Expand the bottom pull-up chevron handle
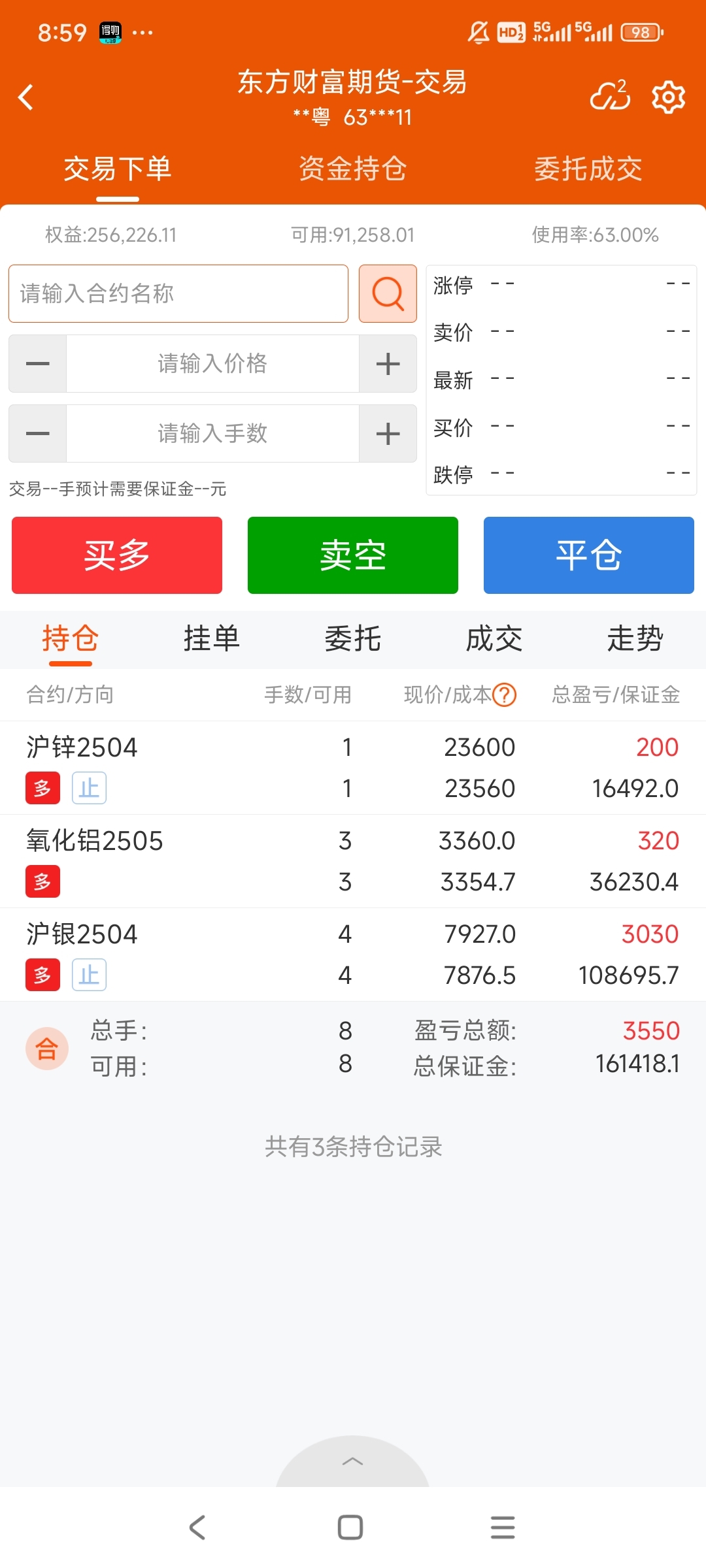706x1568 pixels. [353, 1462]
